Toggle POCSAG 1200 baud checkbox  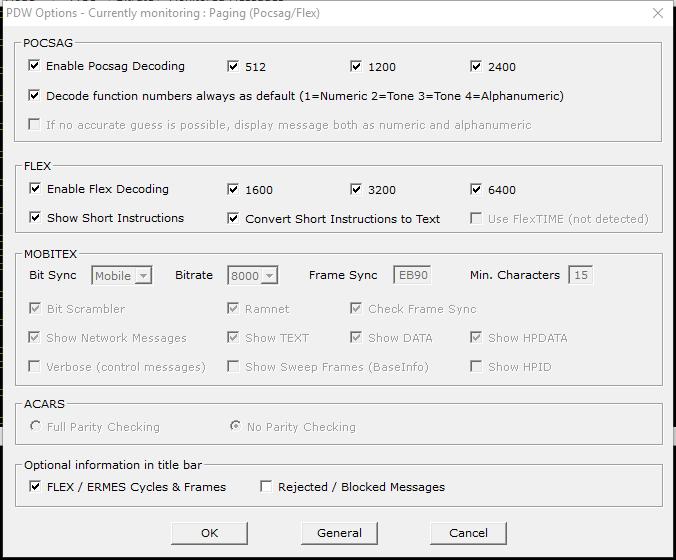tap(356, 66)
